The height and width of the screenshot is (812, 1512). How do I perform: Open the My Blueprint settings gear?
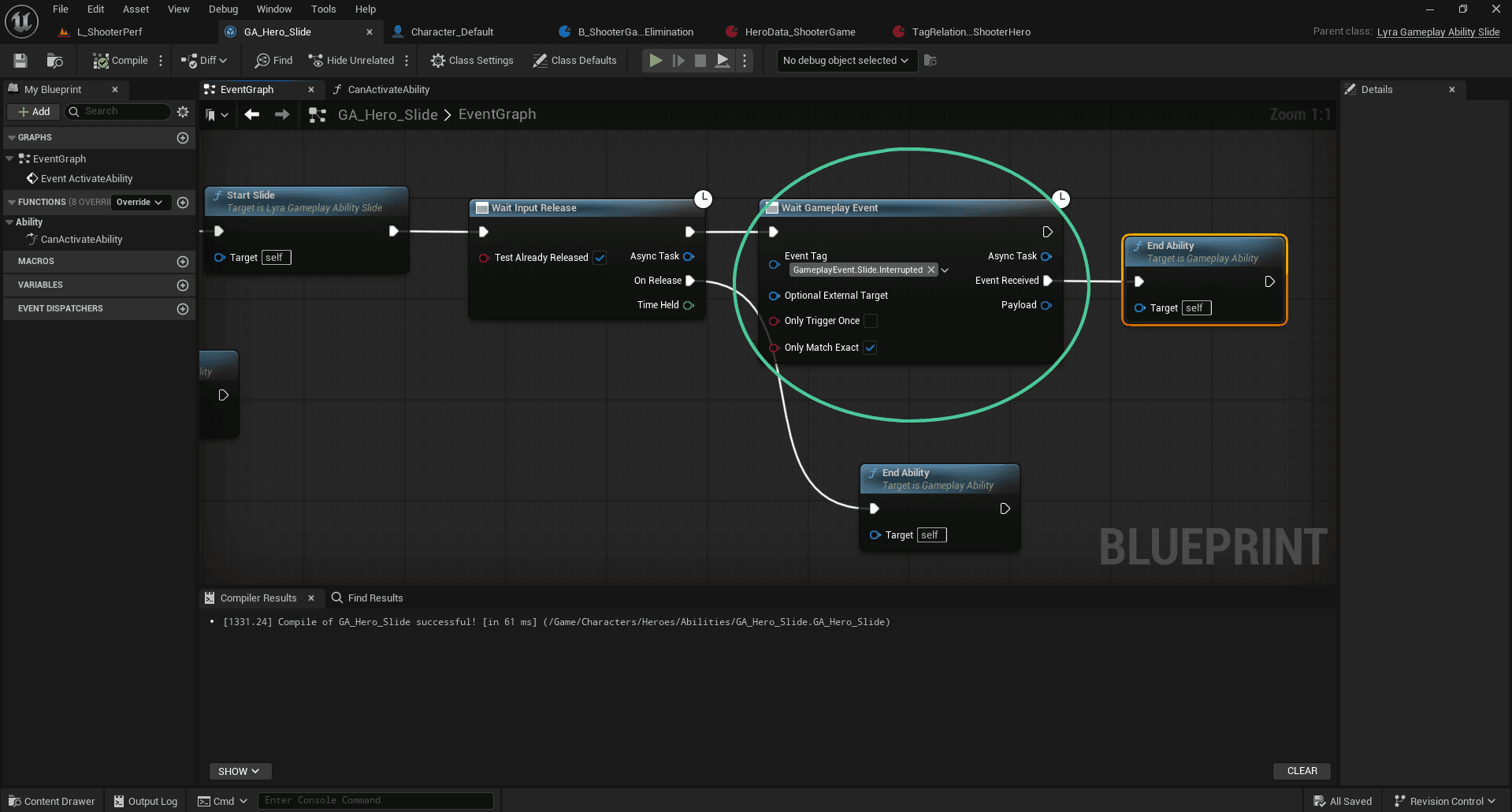[183, 112]
